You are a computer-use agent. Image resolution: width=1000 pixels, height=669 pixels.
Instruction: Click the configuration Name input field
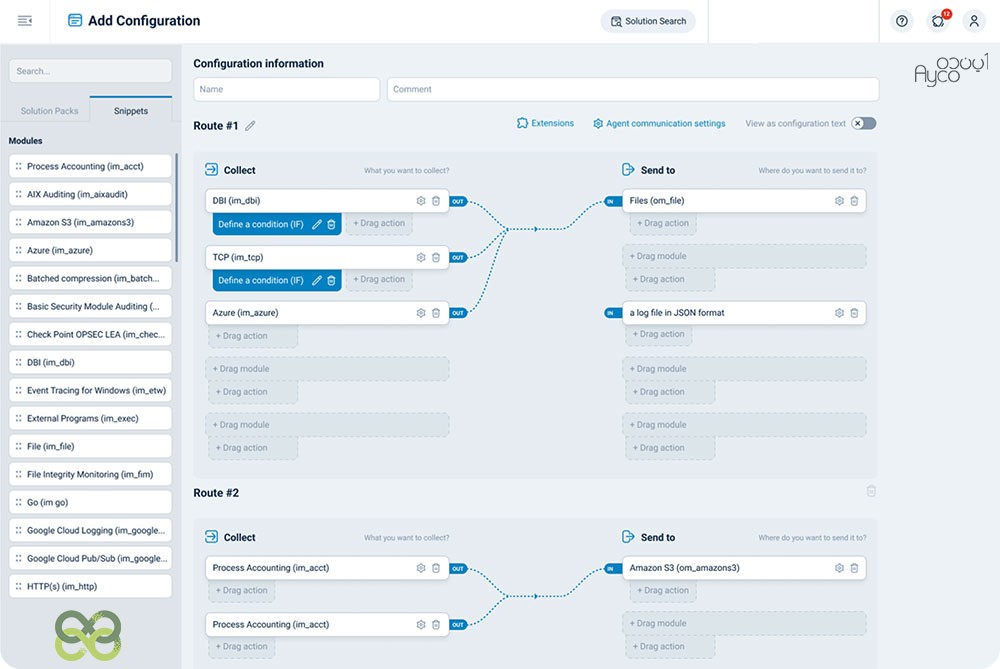point(287,89)
